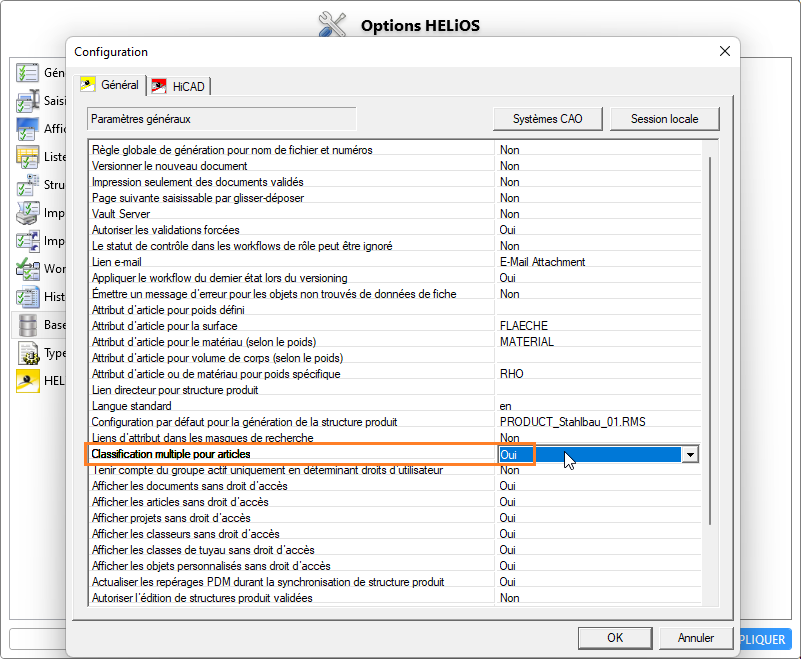Click the Paramètres généraux field
Viewport: 801px width, 659px height.
point(222,119)
